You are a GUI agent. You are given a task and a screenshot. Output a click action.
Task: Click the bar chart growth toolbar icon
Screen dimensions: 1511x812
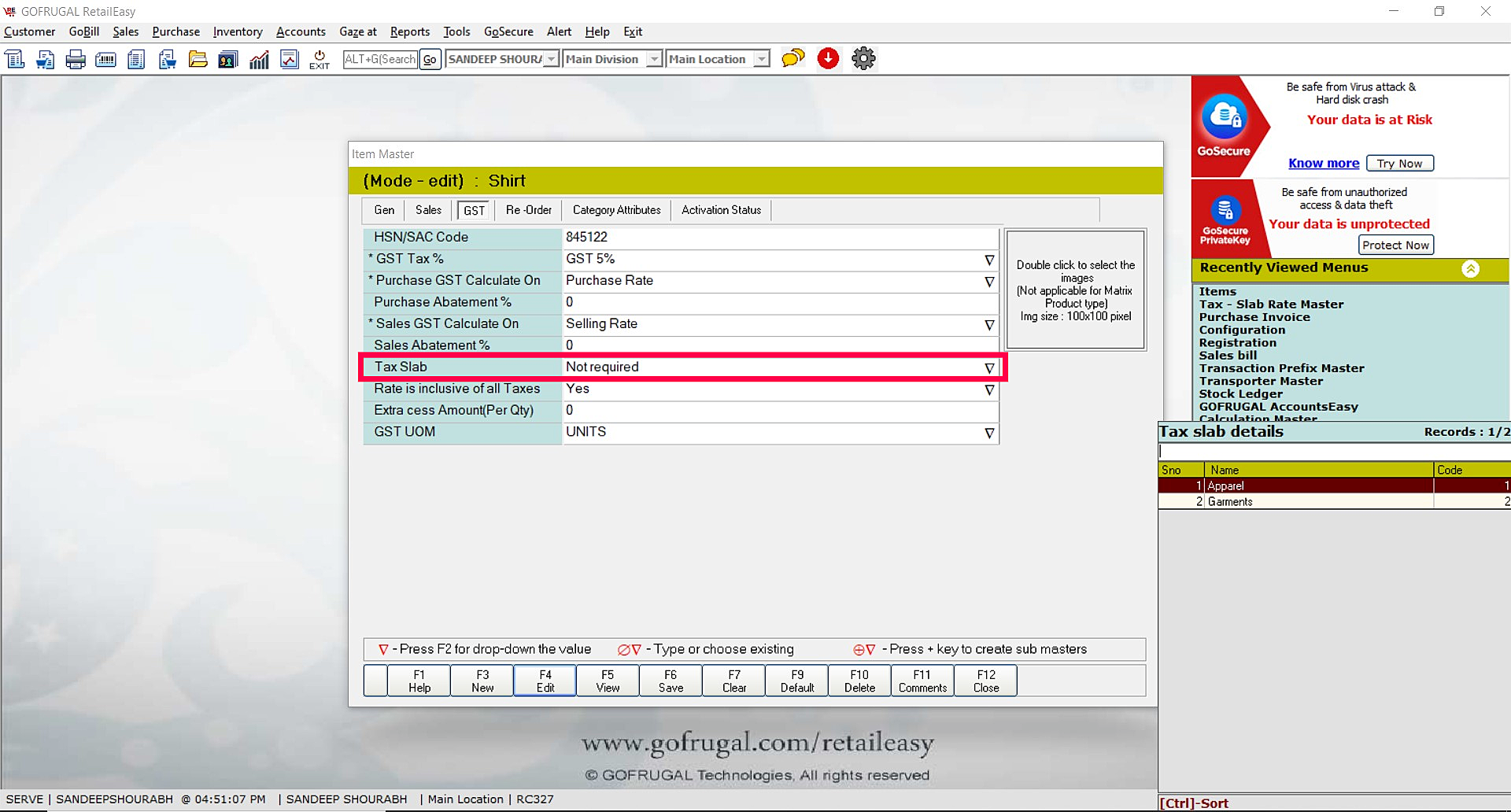tap(259, 59)
